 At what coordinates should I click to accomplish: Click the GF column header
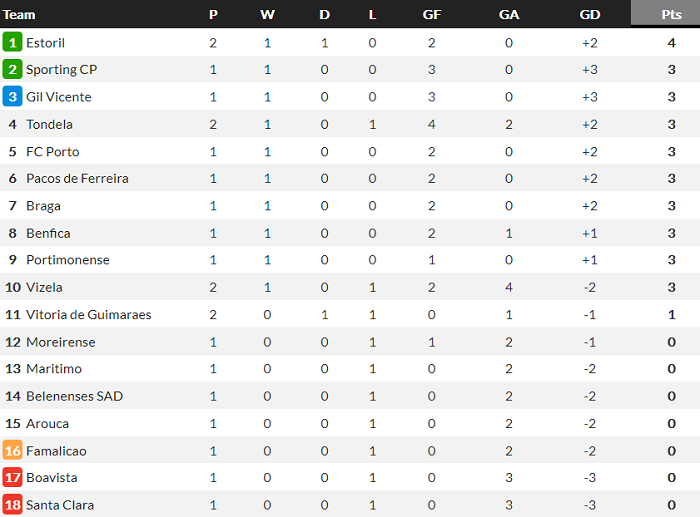(x=431, y=14)
